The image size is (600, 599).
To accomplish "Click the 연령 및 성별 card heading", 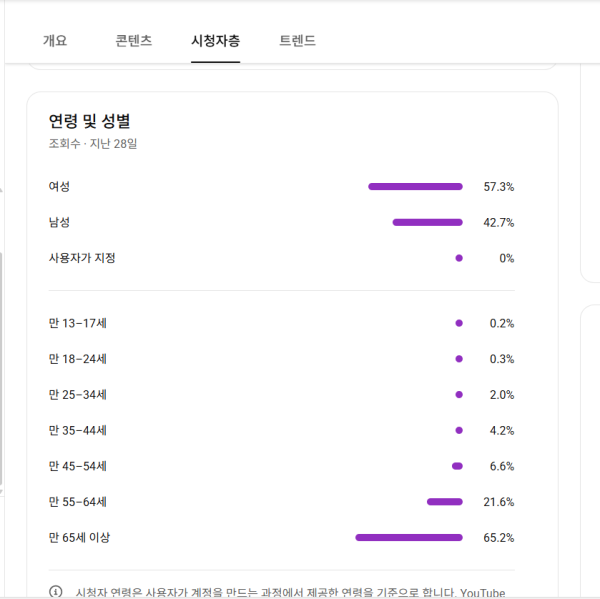I will 90,121.
